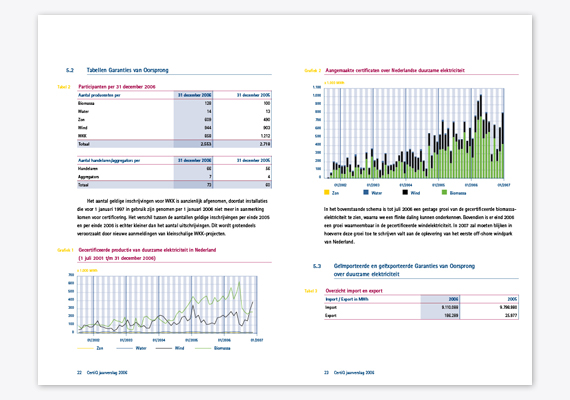
Task: Click title Participanten per 31 december 2006
Action: 117,87
